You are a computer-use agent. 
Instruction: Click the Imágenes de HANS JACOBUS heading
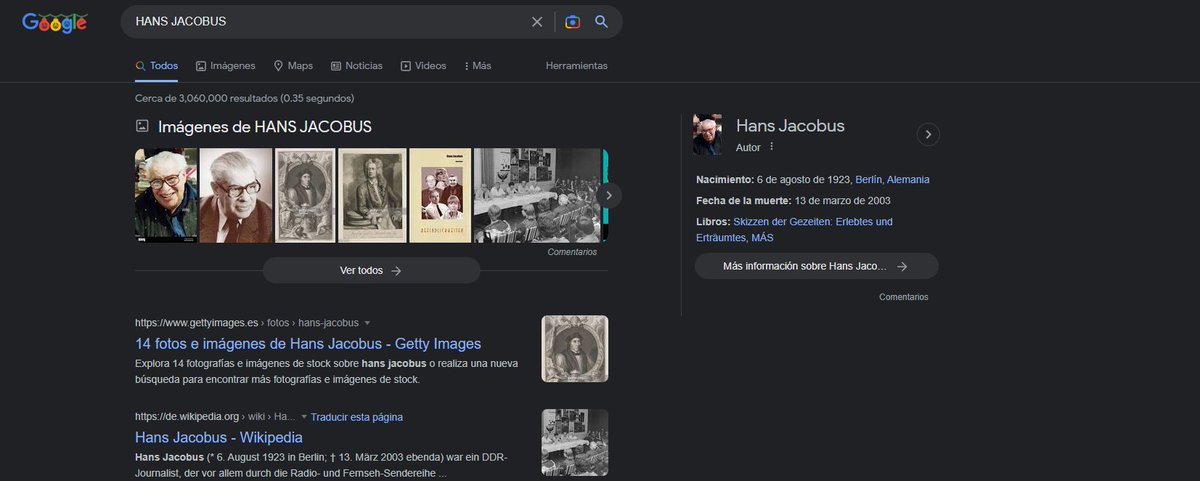(265, 127)
